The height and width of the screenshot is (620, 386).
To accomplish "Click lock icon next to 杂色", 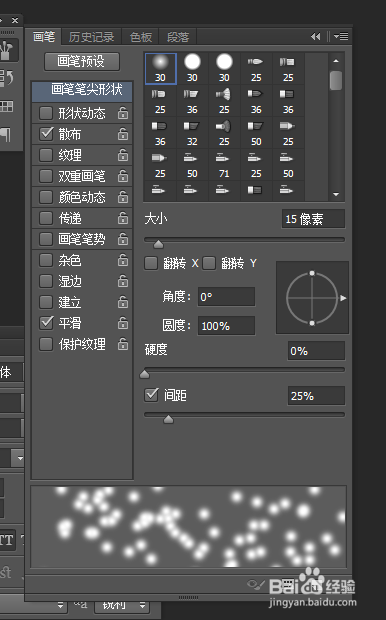I will (123, 260).
